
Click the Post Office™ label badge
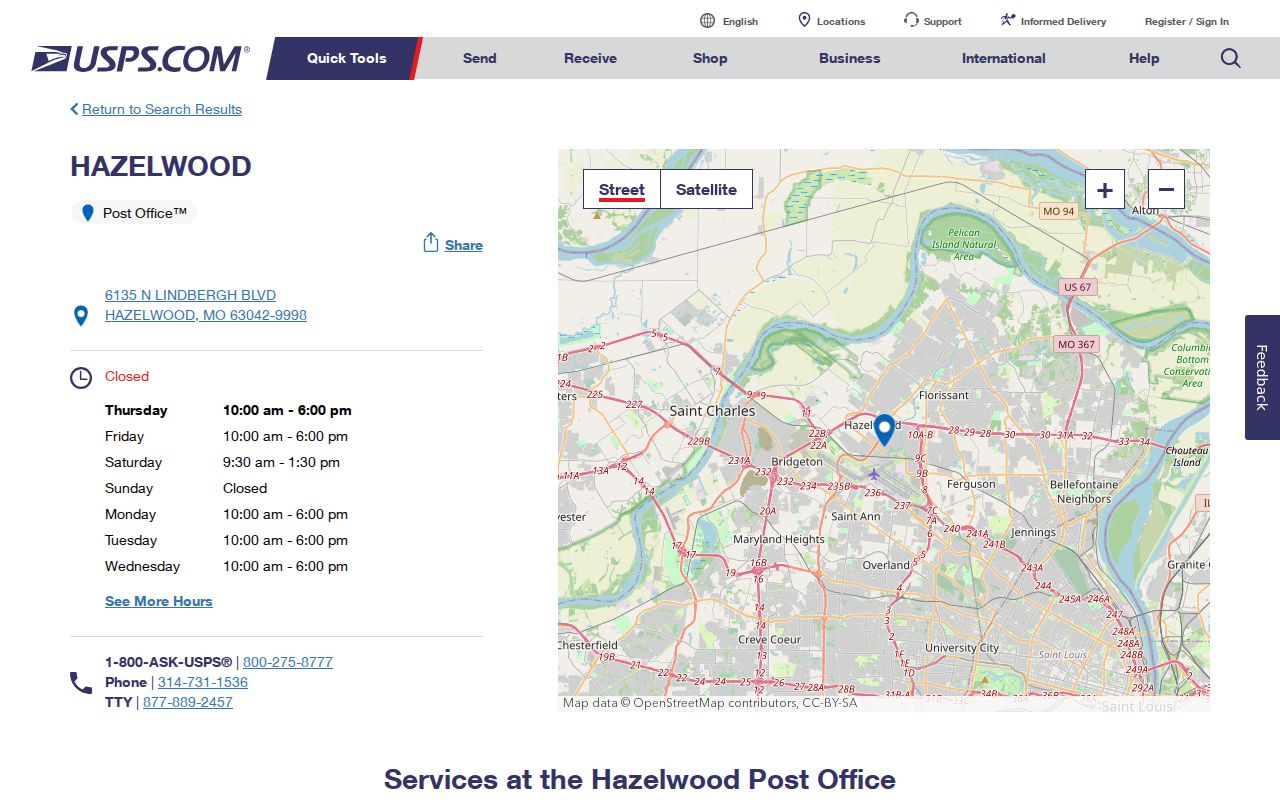[135, 213]
